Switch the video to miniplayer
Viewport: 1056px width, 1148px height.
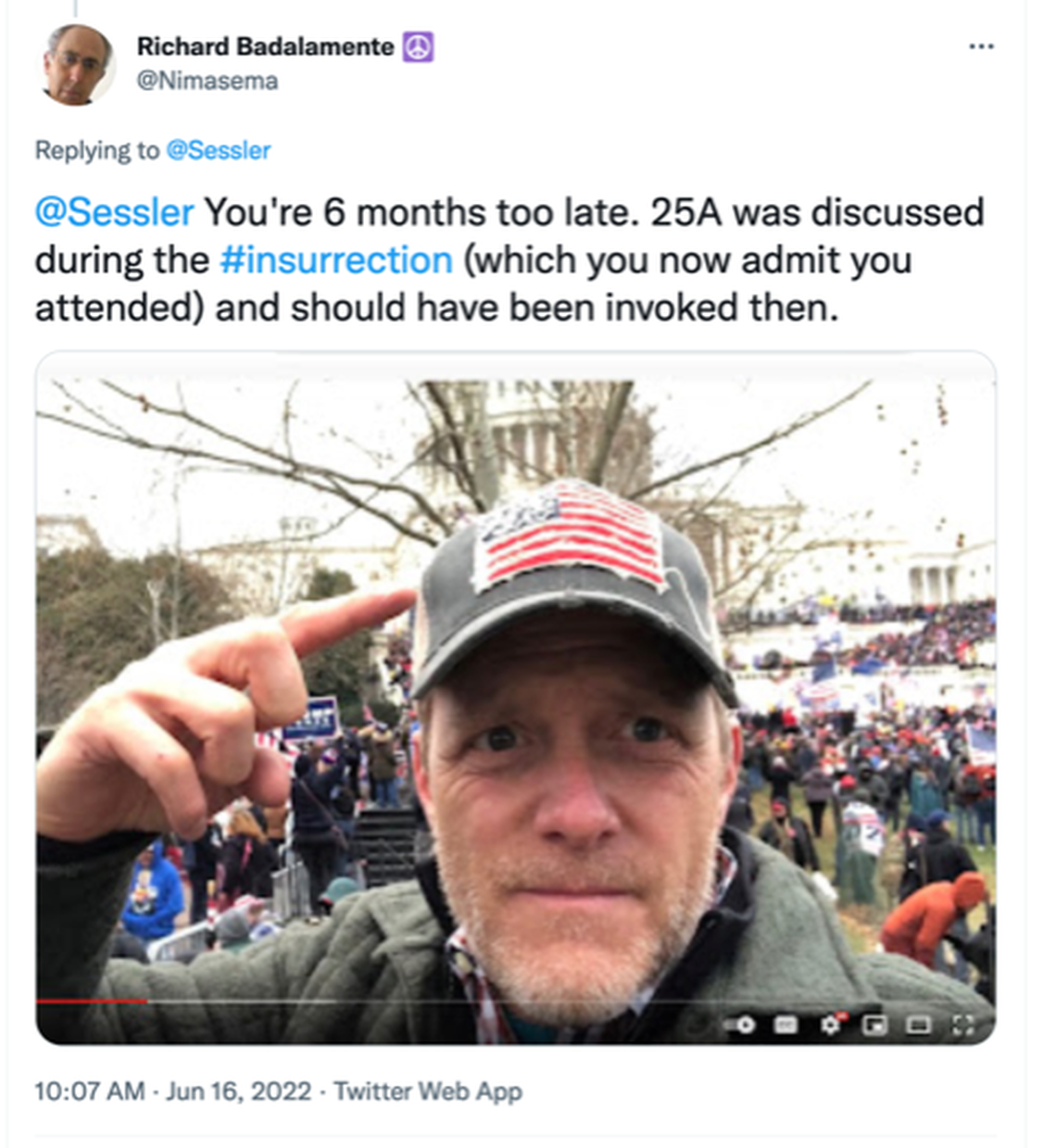(x=874, y=1025)
